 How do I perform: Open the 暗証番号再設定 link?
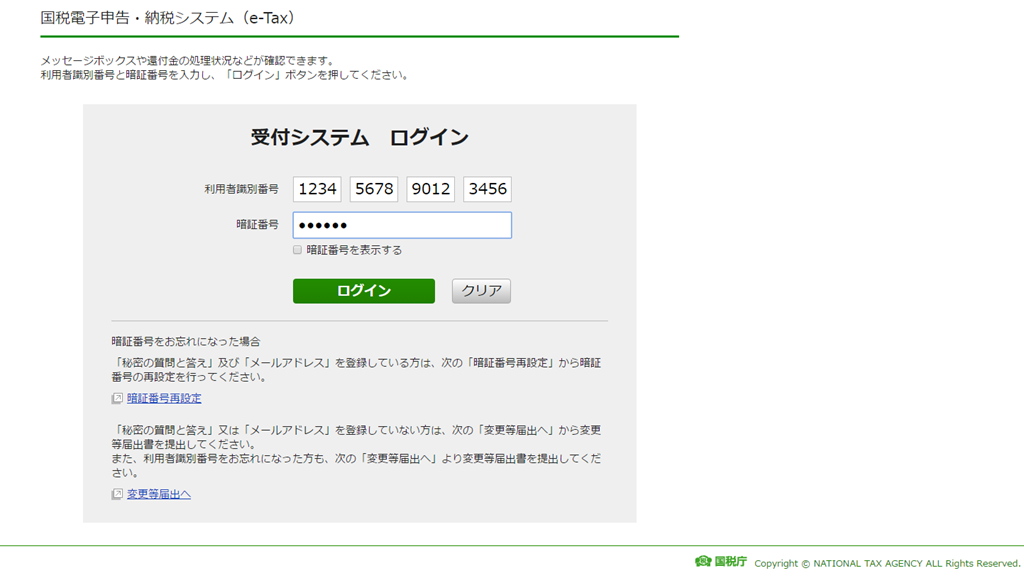click(x=164, y=398)
